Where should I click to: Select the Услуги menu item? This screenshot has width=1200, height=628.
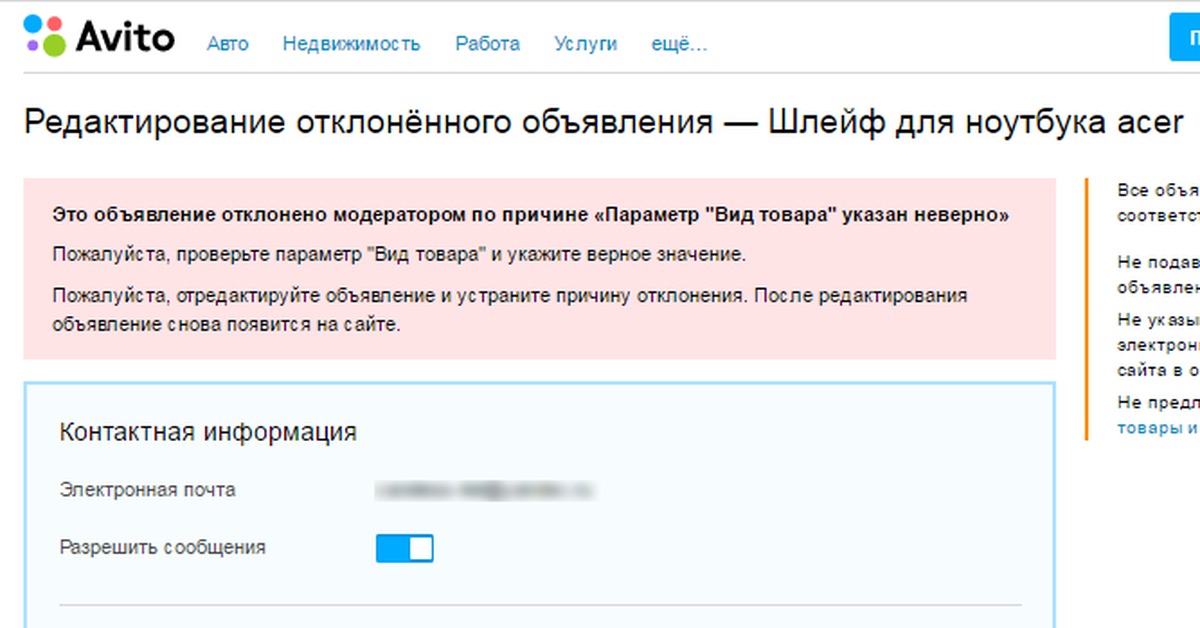point(585,44)
